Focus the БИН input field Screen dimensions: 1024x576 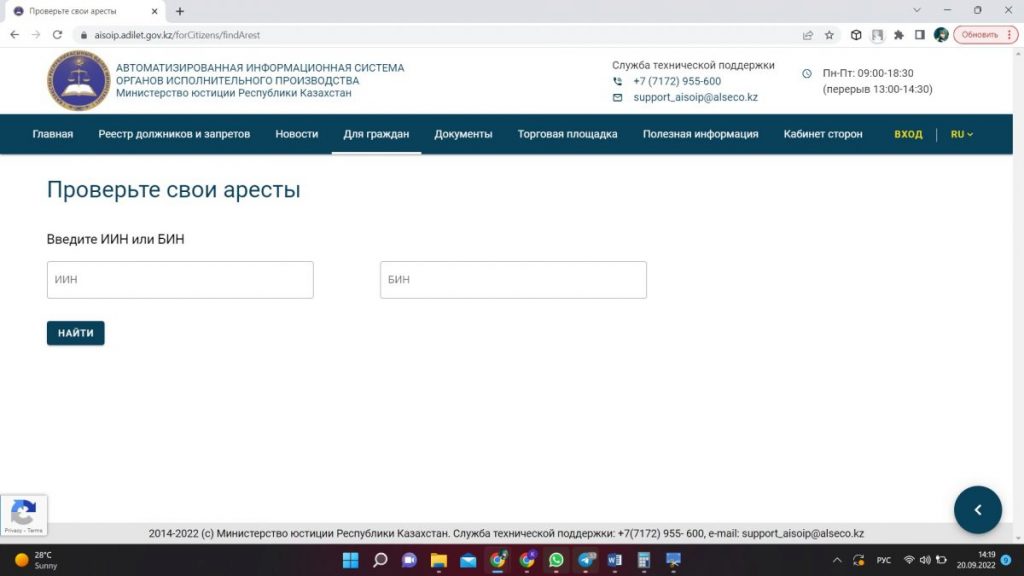(513, 280)
